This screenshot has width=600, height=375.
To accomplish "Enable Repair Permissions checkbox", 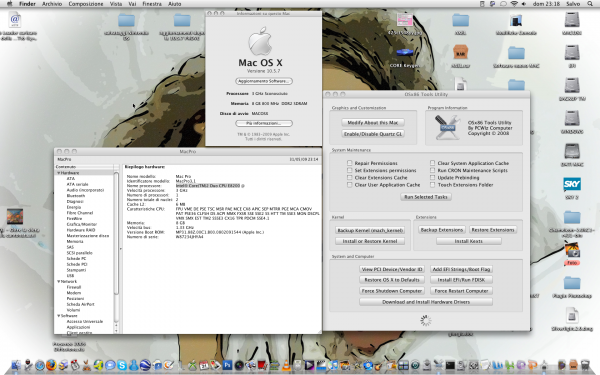I will (349, 163).
